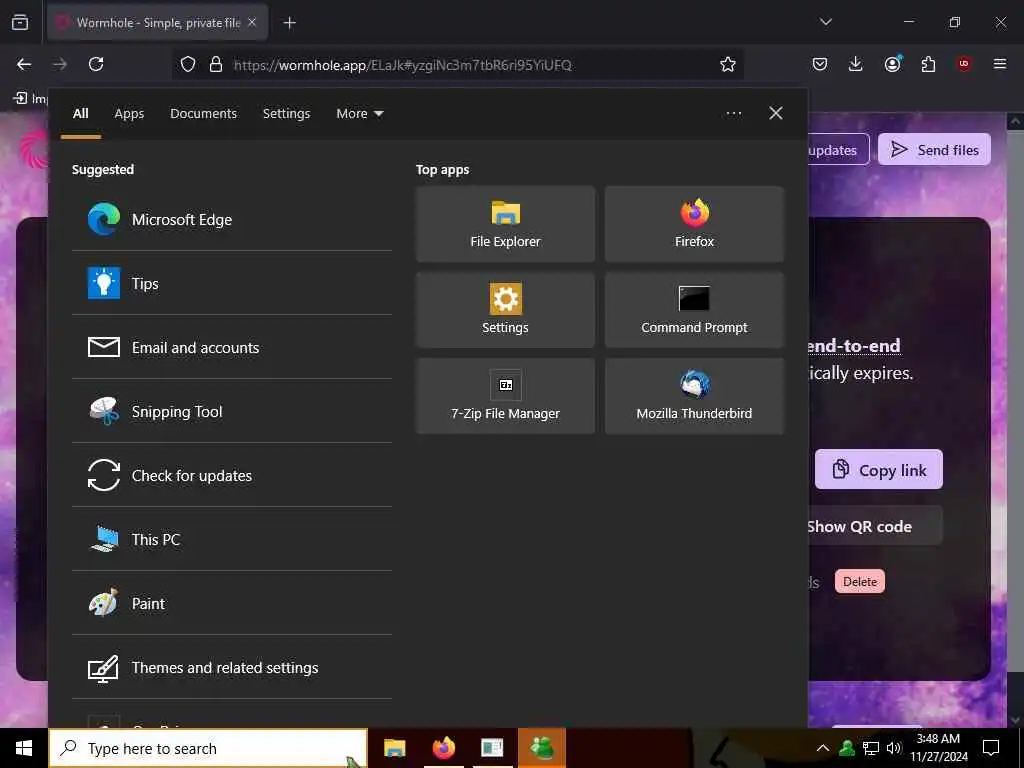The width and height of the screenshot is (1024, 768).
Task: Switch to the Apps search tab
Action: 129,114
